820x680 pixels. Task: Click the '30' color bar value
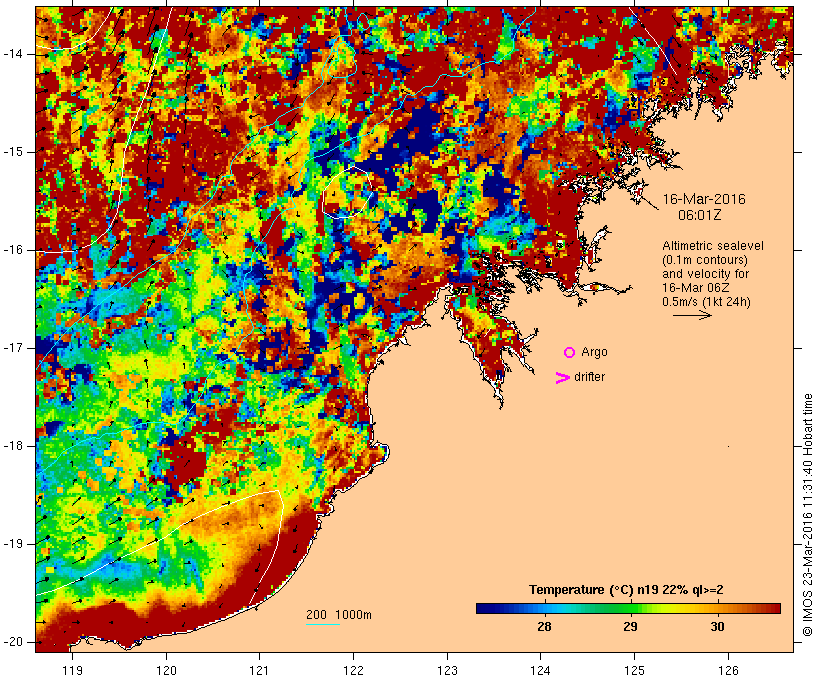(x=718, y=627)
